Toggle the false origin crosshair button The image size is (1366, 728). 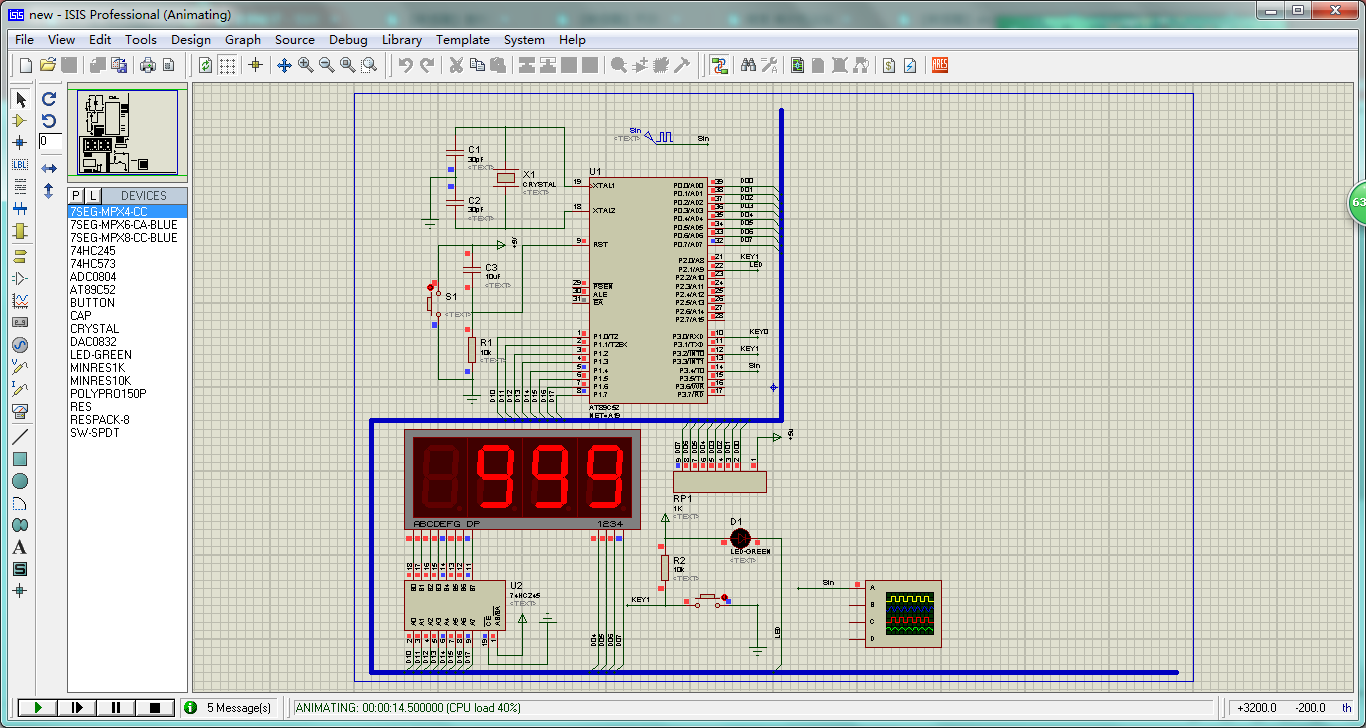click(x=255, y=65)
